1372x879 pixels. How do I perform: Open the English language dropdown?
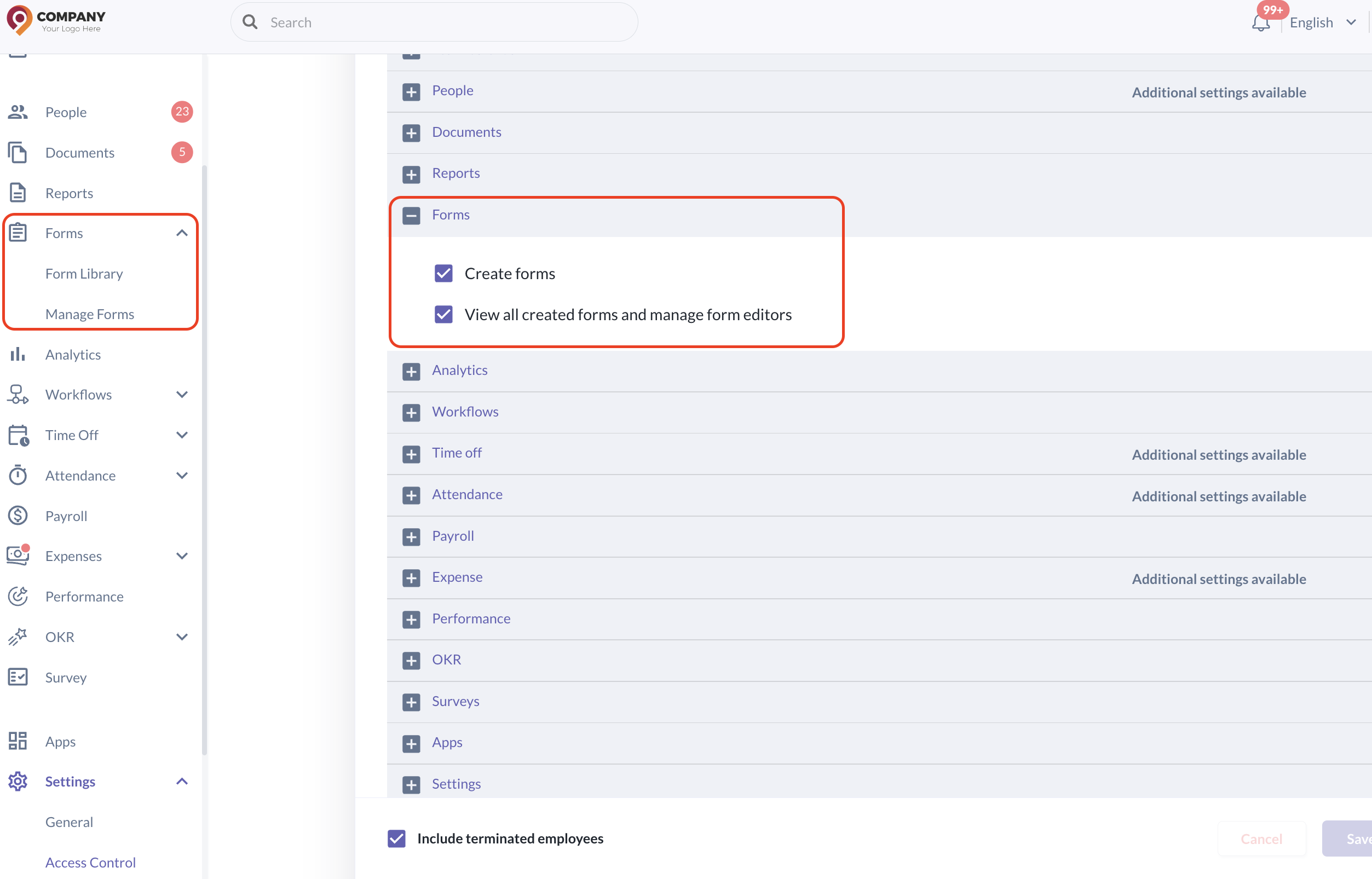pos(1321,23)
